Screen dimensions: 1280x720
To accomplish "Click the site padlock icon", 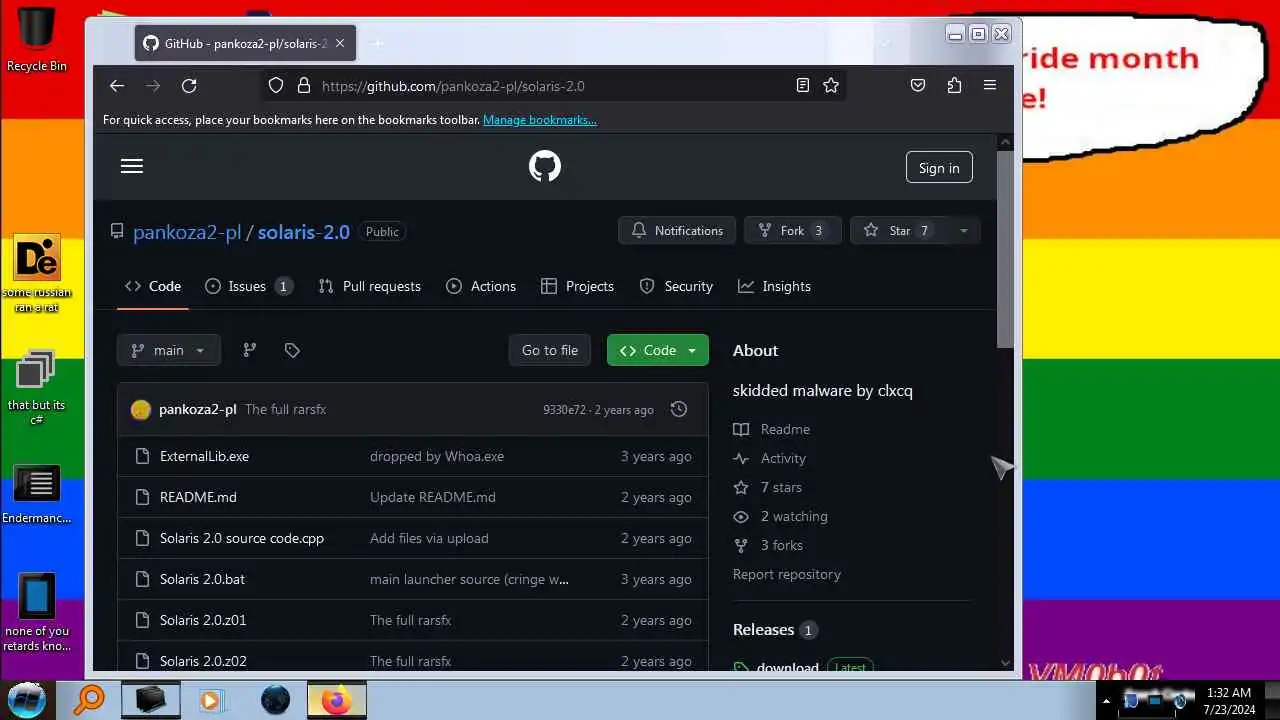I will (x=303, y=86).
